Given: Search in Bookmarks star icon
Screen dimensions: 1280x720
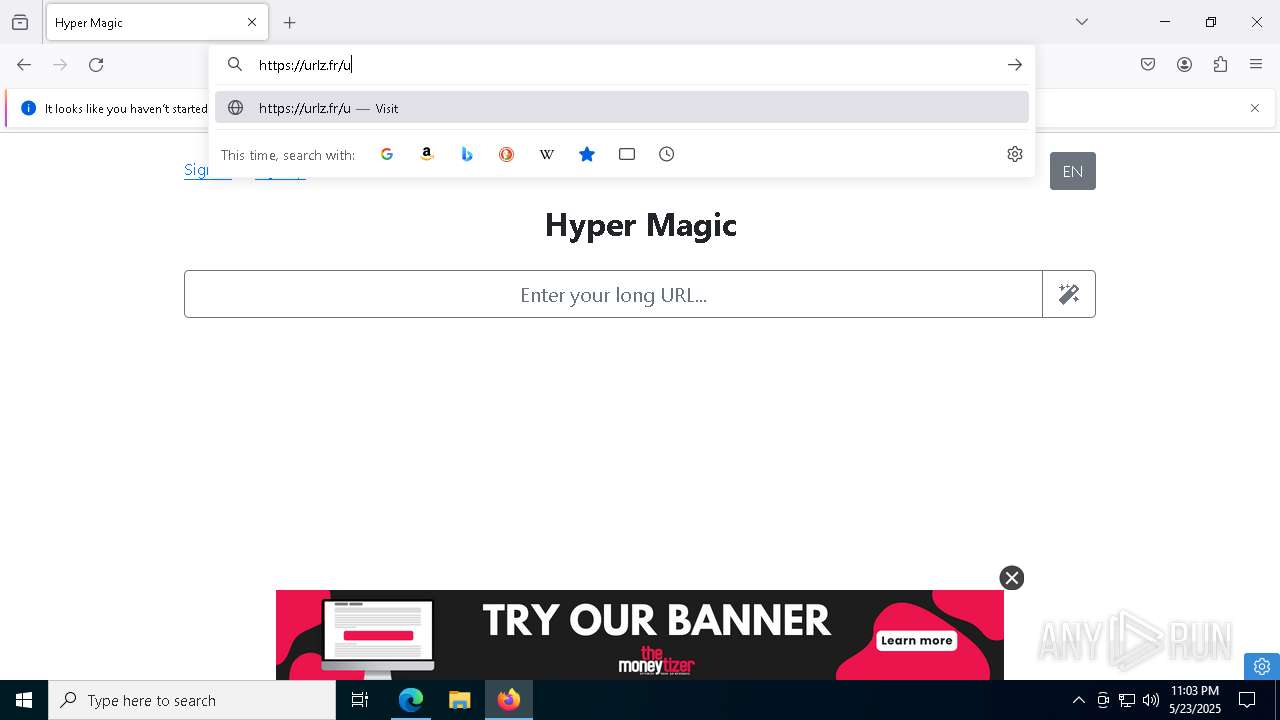Looking at the screenshot, I should (587, 154).
